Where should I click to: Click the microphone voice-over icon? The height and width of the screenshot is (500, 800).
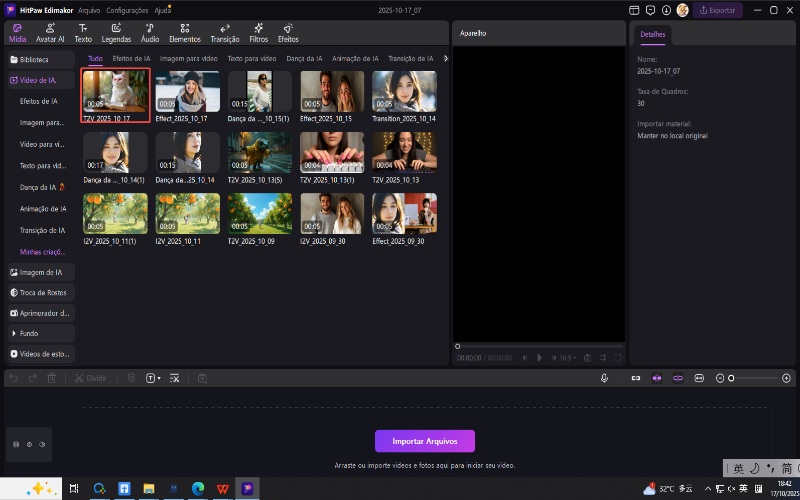tap(605, 378)
